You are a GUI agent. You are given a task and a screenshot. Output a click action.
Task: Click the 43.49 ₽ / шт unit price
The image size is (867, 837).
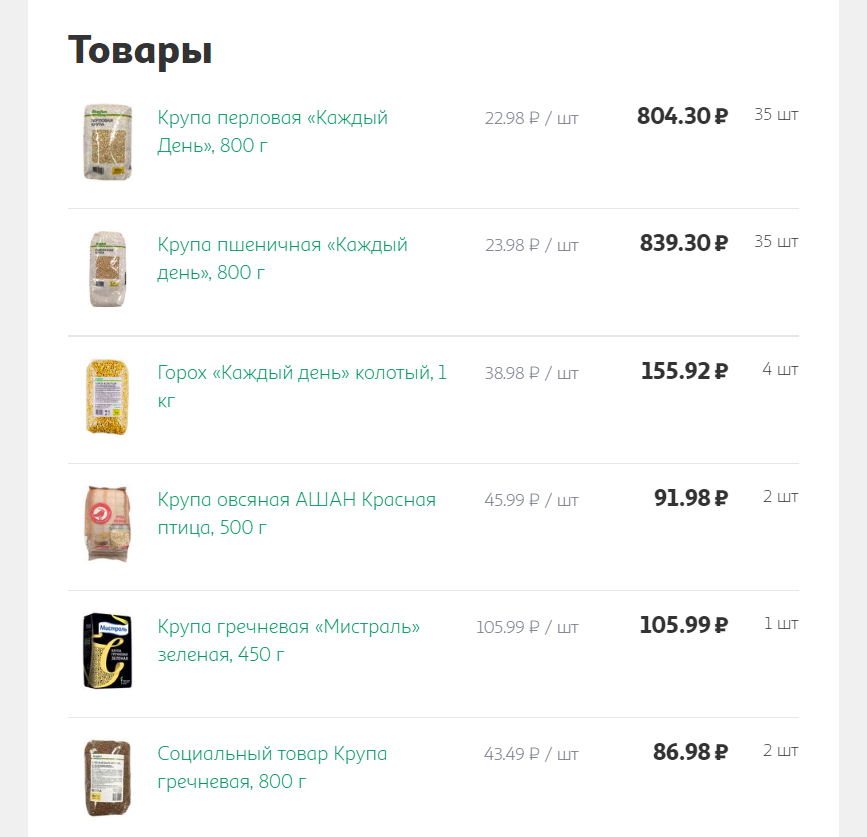531,754
